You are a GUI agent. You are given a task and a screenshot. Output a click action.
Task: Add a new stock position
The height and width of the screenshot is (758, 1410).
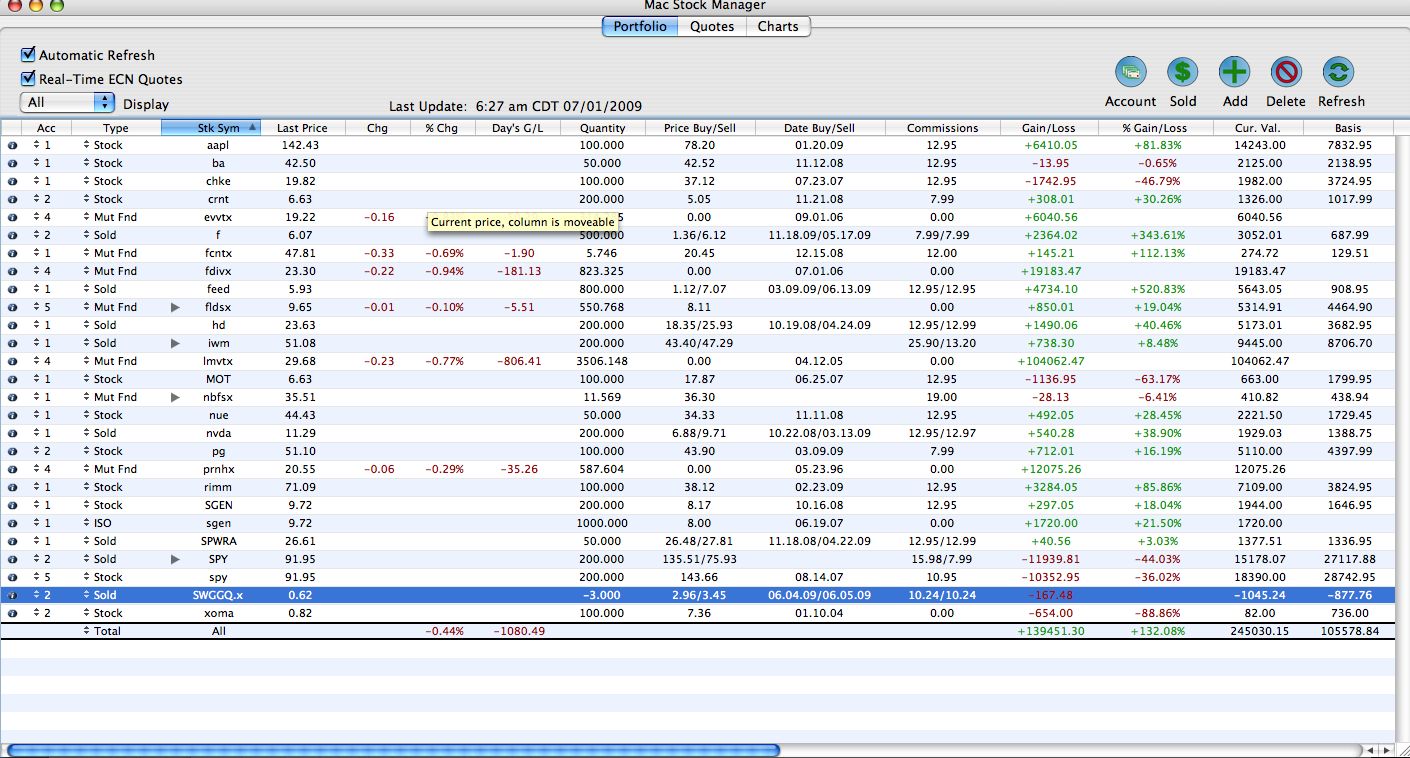[1234, 75]
